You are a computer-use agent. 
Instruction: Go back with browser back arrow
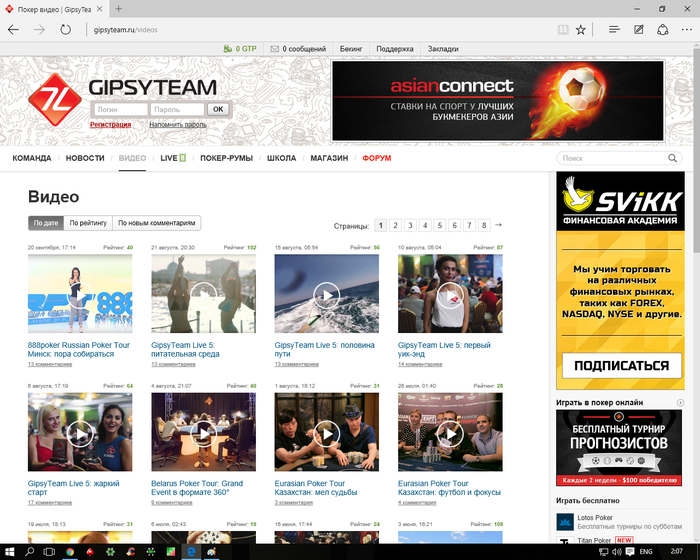coord(13,30)
